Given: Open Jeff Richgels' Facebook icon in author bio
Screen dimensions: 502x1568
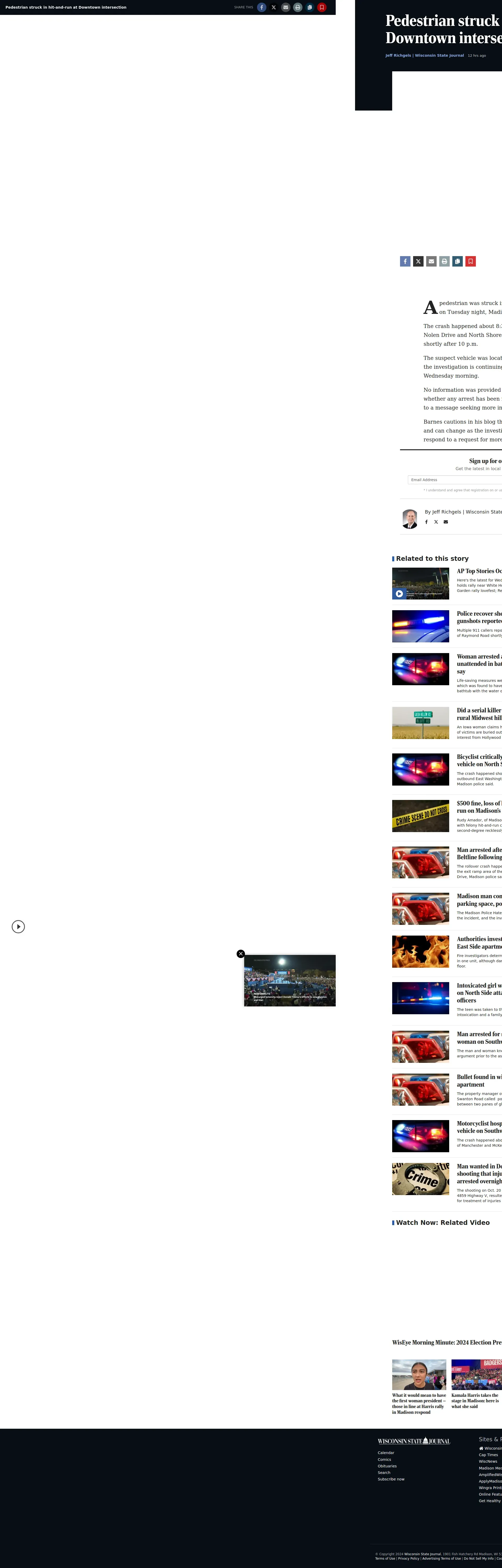Looking at the screenshot, I should (x=426, y=522).
